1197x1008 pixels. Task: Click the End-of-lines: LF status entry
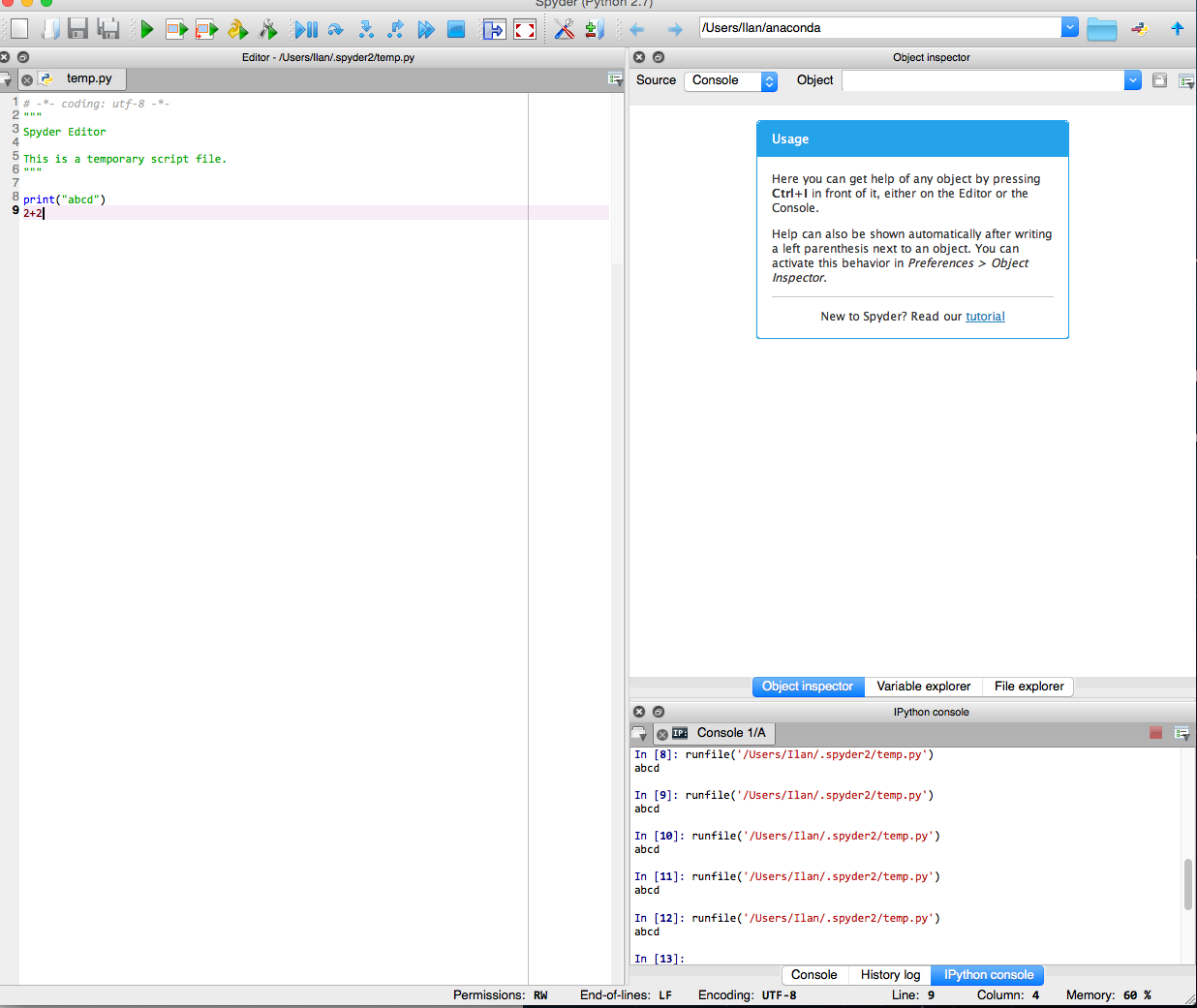(627, 995)
